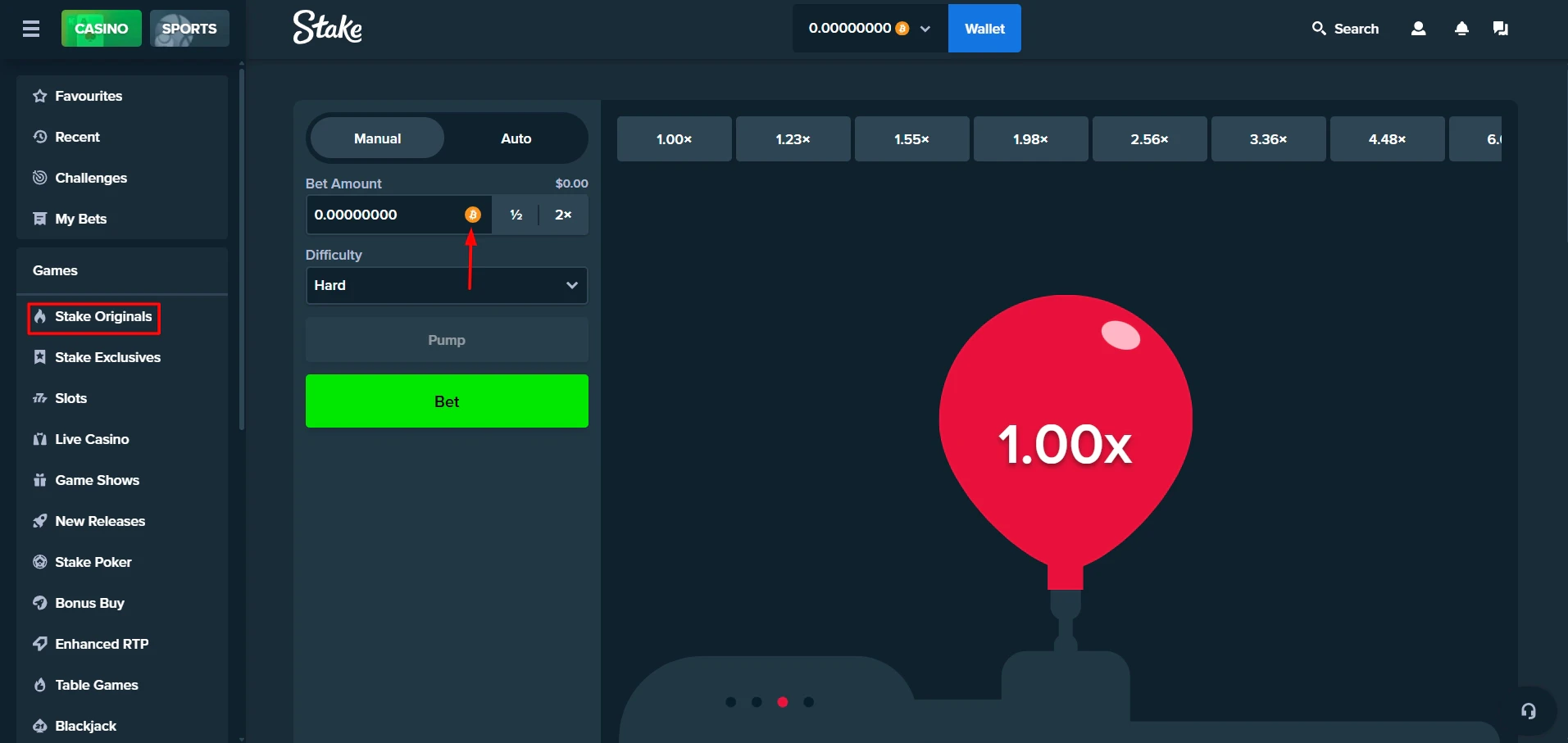Click the Challenges target icon
The width and height of the screenshot is (1568, 743).
tap(39, 178)
